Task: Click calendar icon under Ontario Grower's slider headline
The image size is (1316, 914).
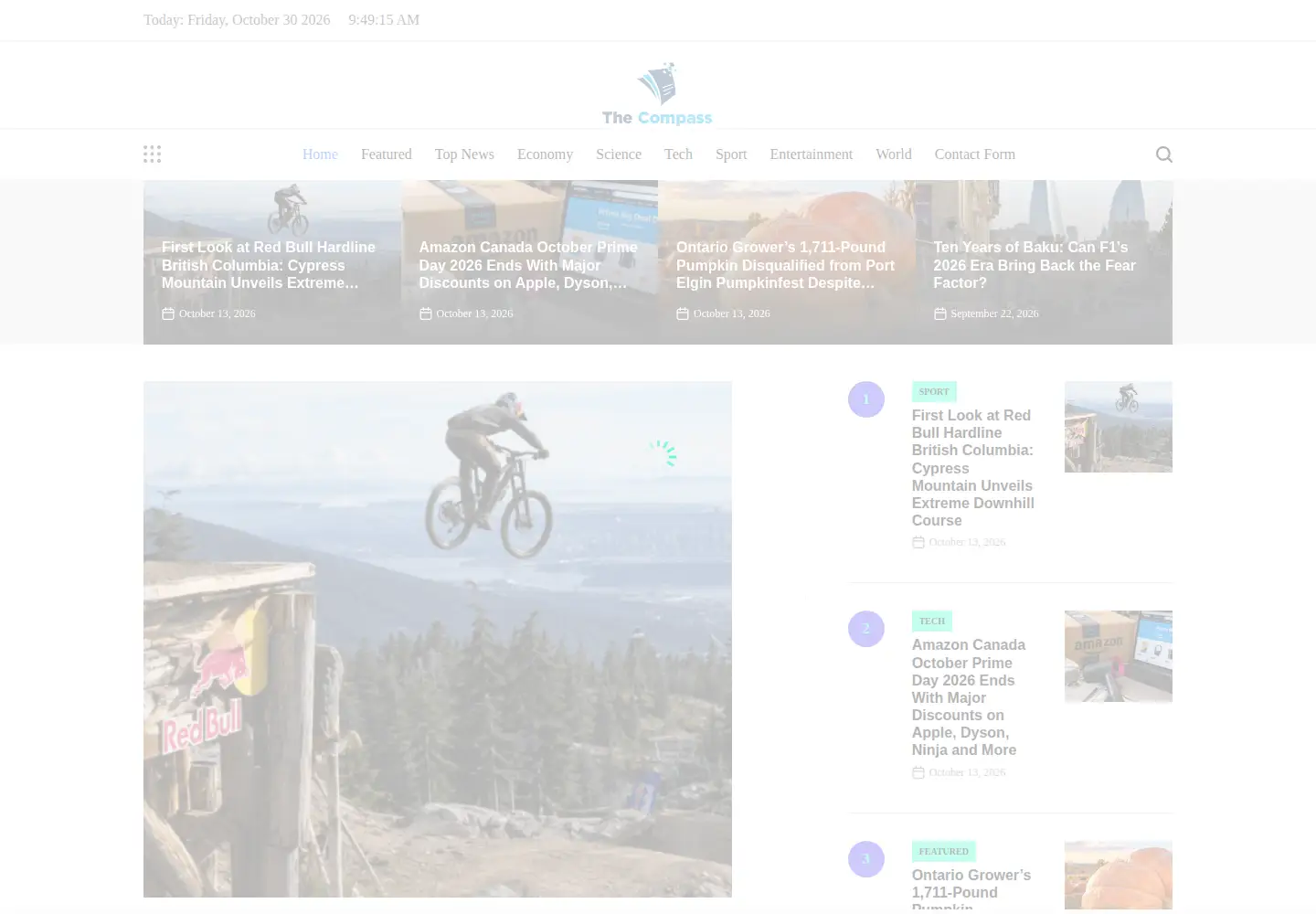Action: click(683, 314)
